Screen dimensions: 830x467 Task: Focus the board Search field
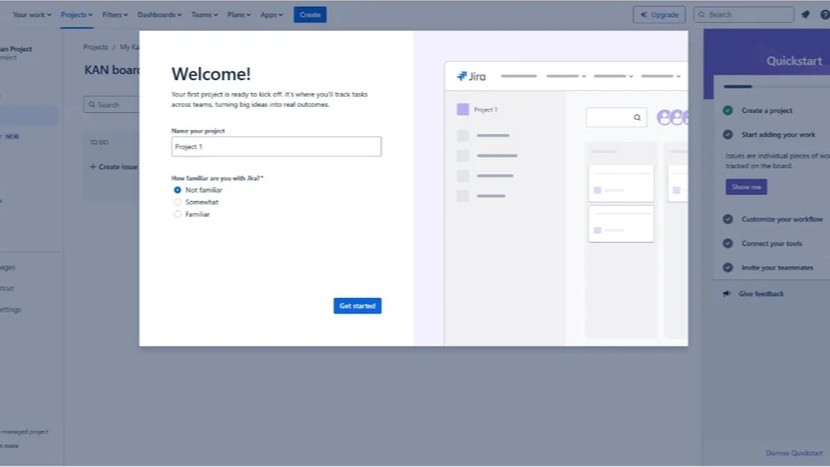(111, 105)
